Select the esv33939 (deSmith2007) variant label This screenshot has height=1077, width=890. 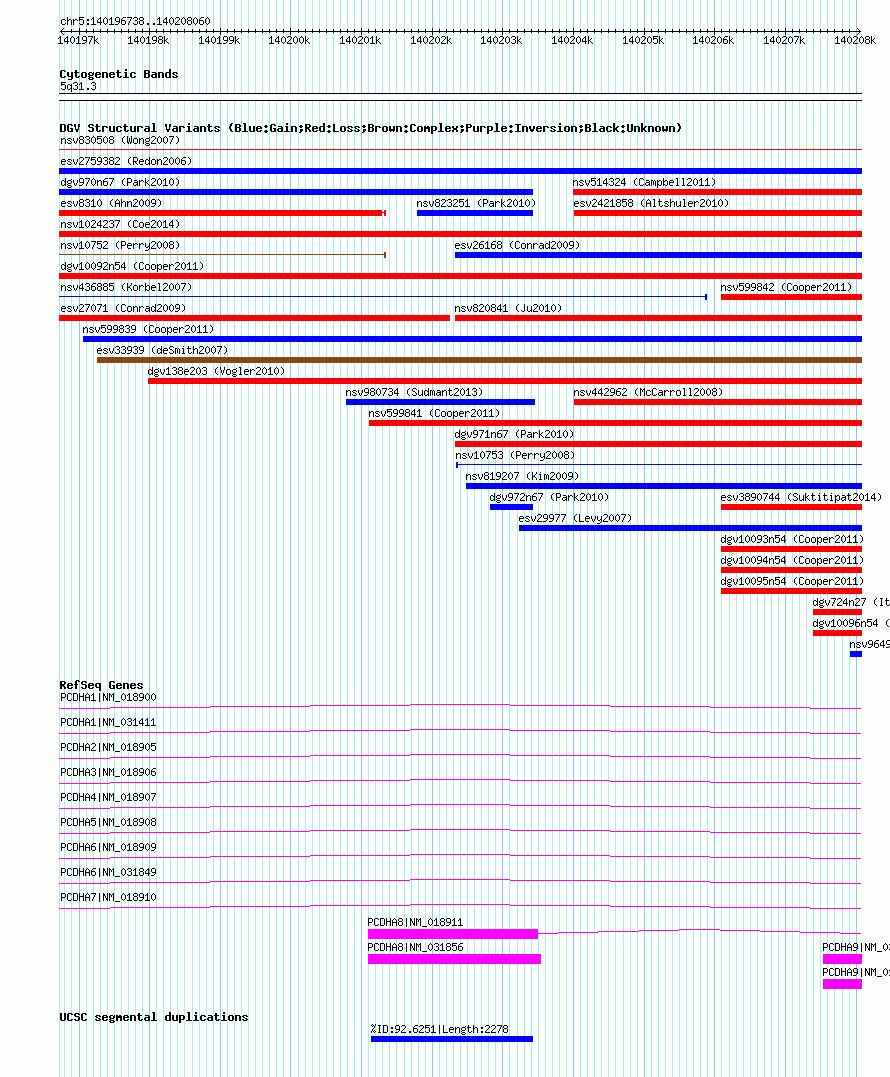pos(162,350)
